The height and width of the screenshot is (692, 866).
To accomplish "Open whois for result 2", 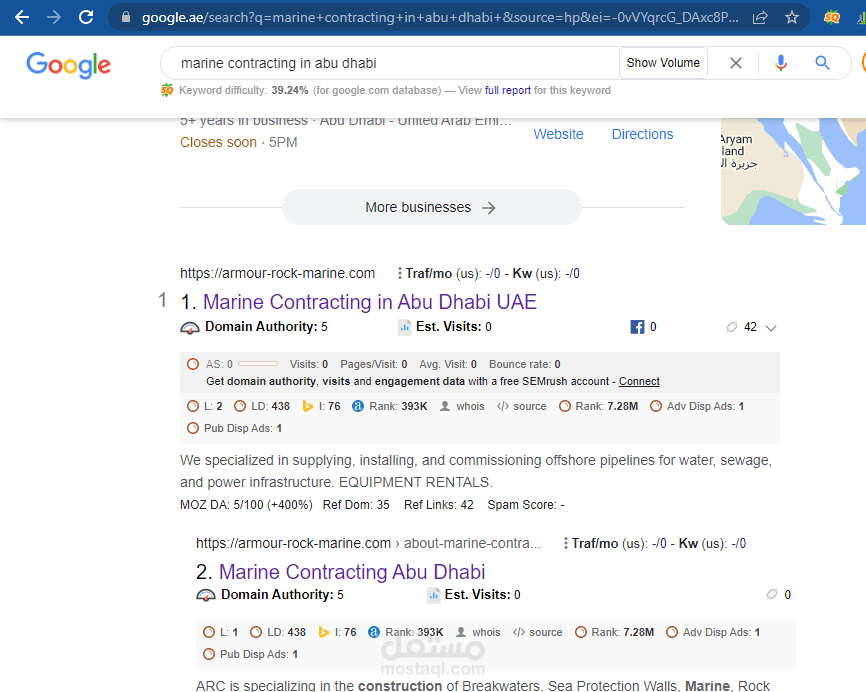I will (x=478, y=632).
